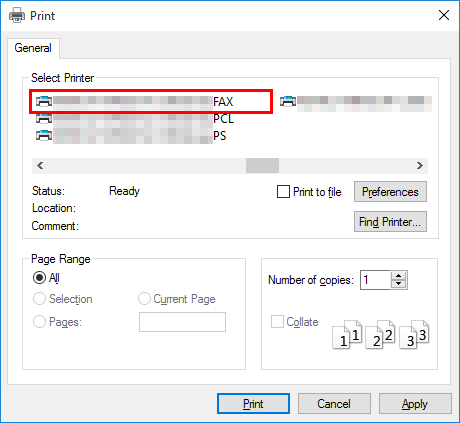This screenshot has width=460, height=423.
Task: Choose the Current Page radio option
Action: [x=144, y=299]
